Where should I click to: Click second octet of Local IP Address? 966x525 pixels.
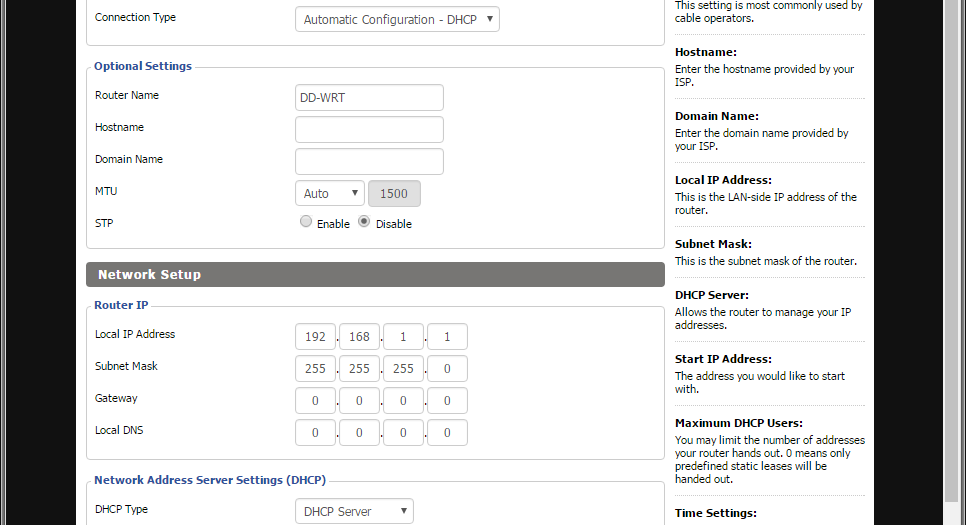[359, 337]
